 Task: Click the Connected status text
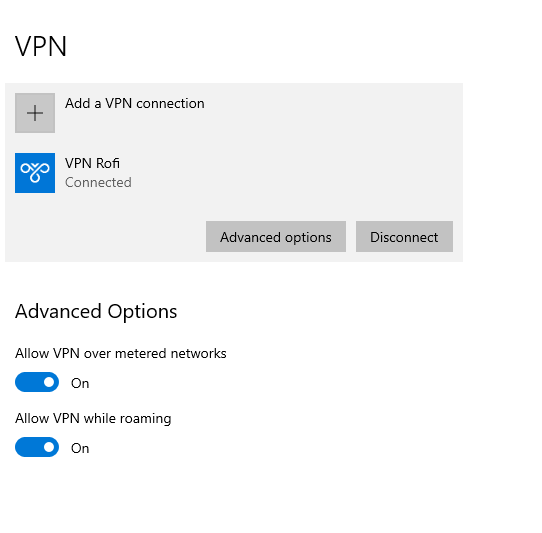pos(99,182)
